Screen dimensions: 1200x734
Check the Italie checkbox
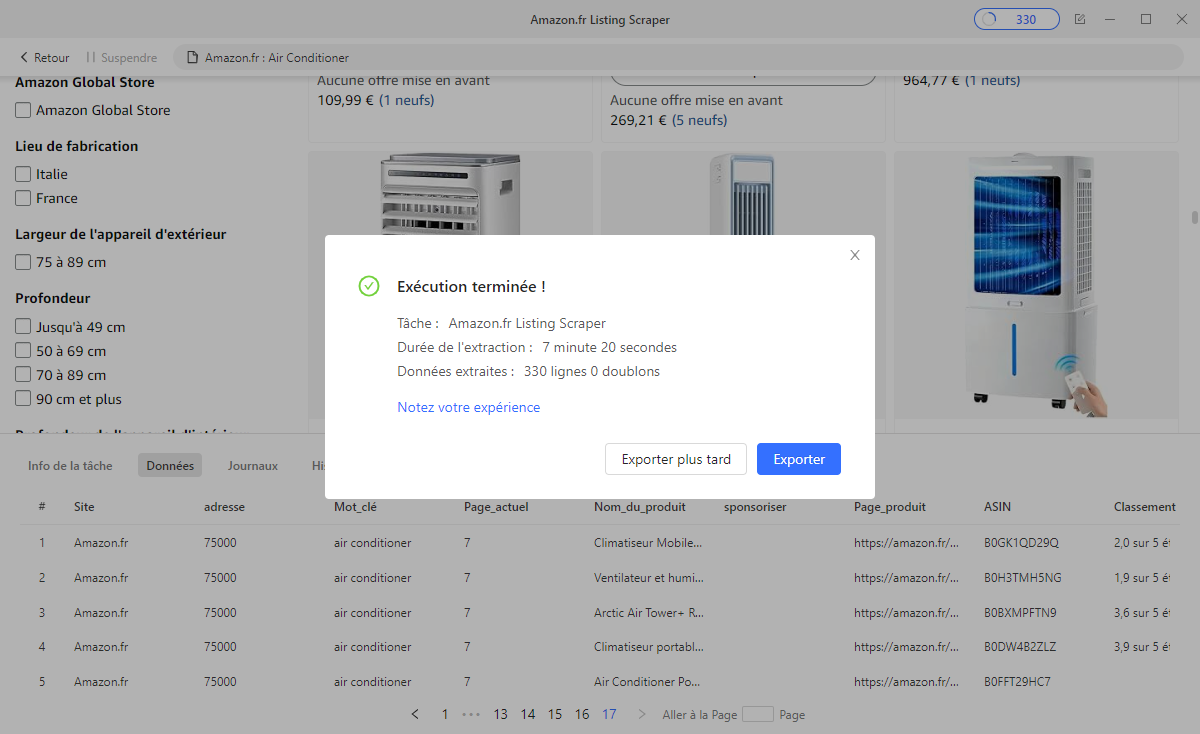pyautogui.click(x=23, y=174)
